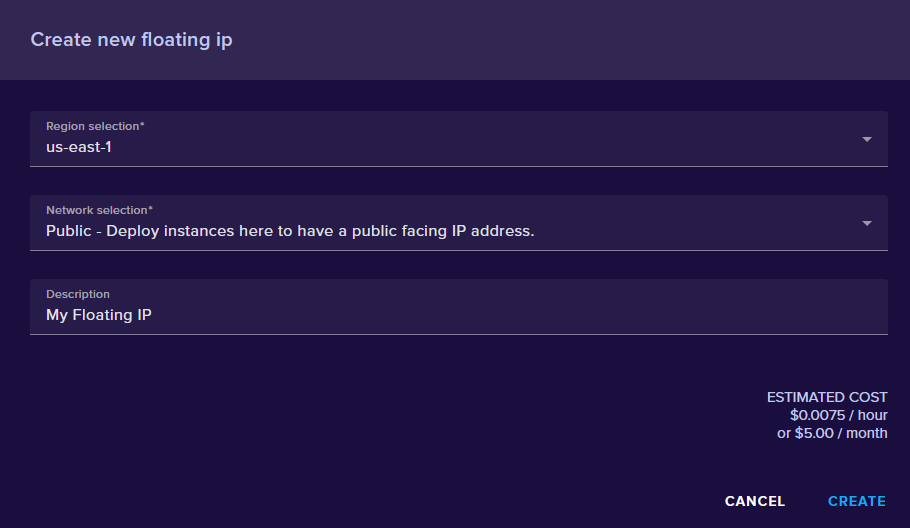Screen dimensions: 910x528
Task: Open the Region selection dropdown arrow
Action: [867, 139]
